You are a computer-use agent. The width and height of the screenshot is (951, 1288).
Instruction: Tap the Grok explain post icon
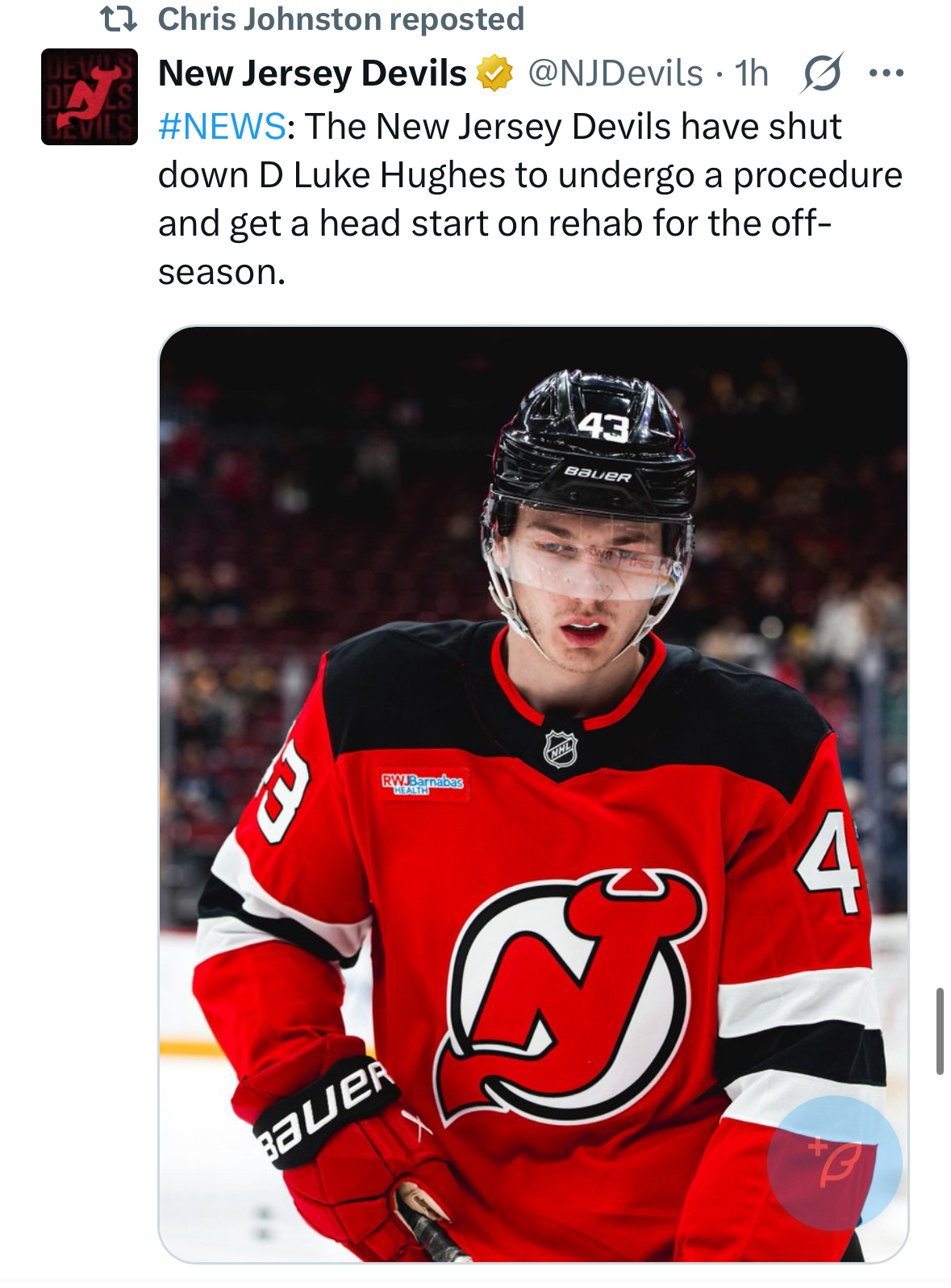[x=823, y=73]
